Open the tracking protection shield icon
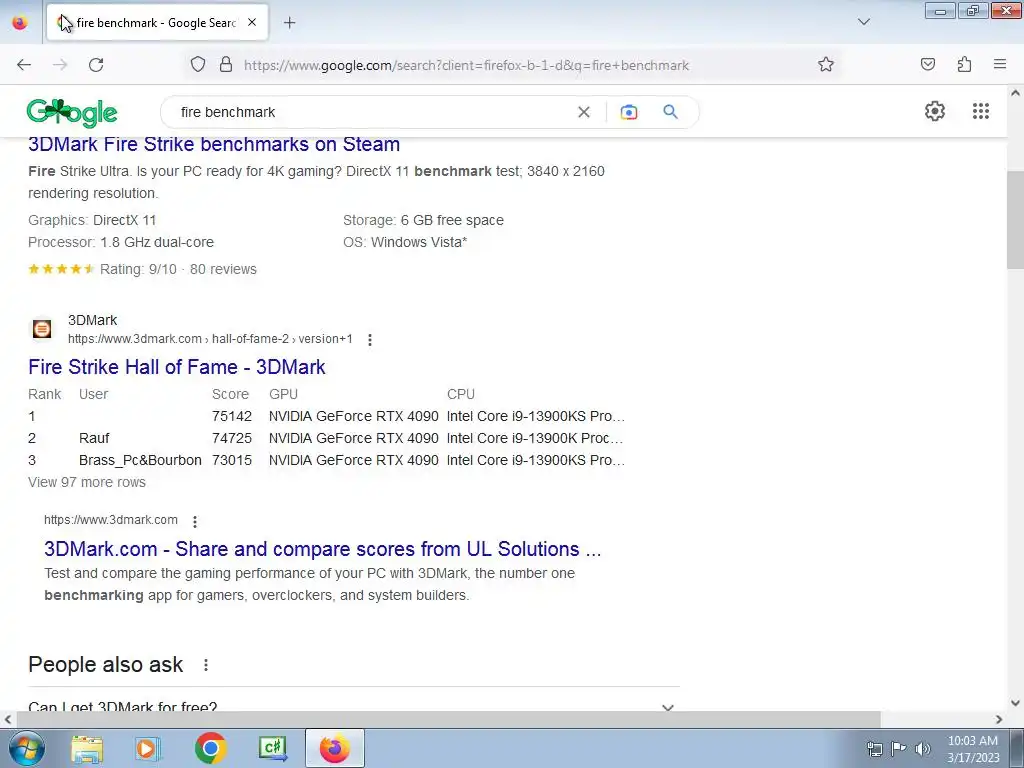 [198, 65]
